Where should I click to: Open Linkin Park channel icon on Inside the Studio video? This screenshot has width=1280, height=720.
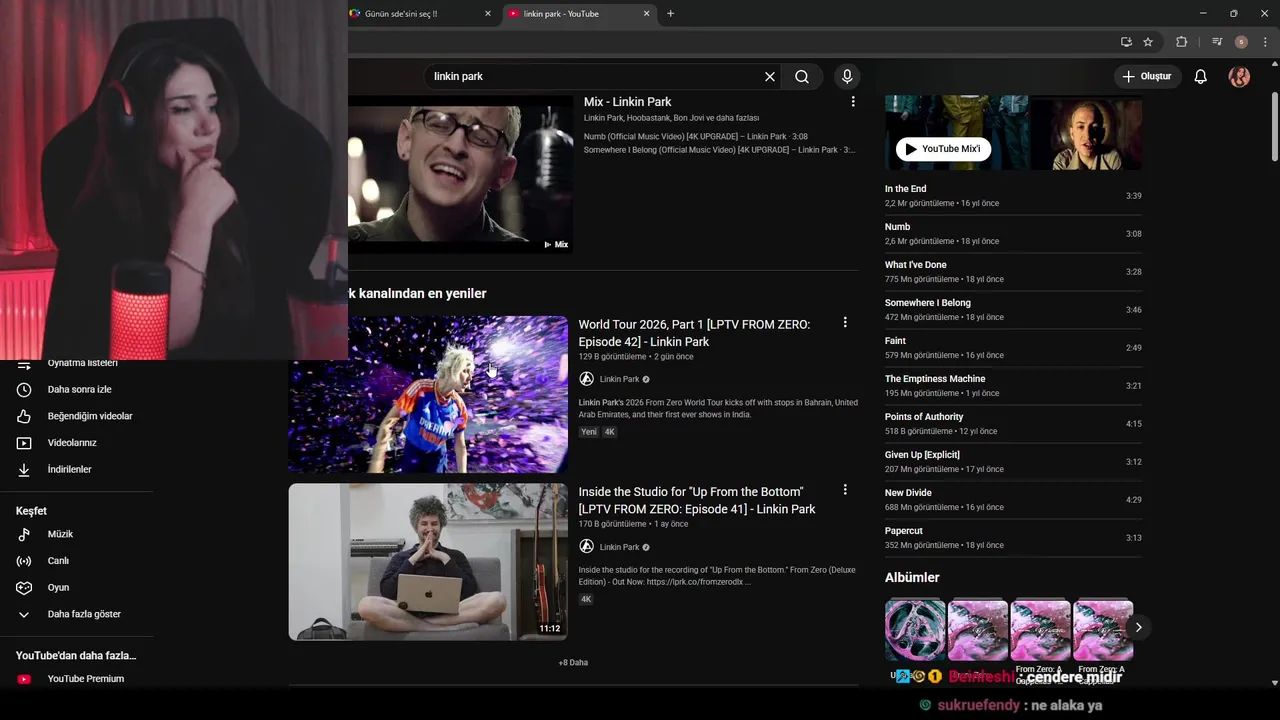tap(587, 547)
